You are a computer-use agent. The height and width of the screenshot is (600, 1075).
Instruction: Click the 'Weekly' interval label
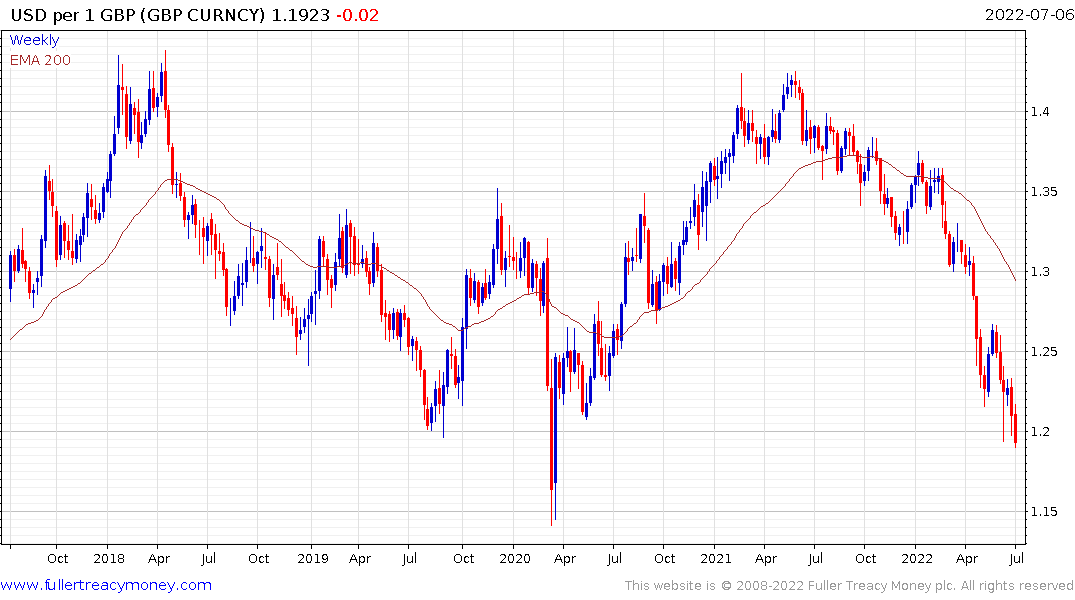pos(34,40)
